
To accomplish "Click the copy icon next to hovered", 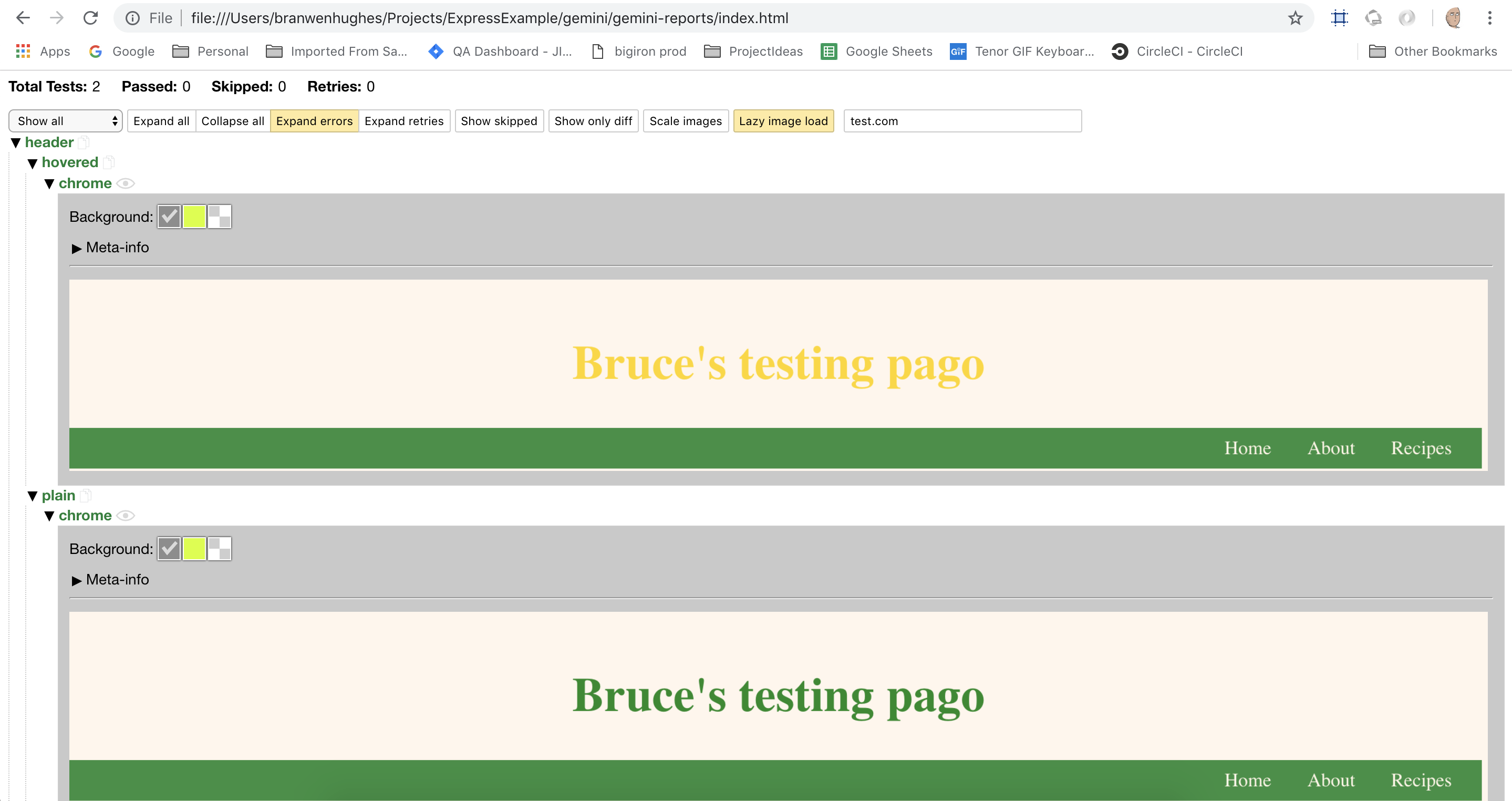I will pyautogui.click(x=109, y=162).
